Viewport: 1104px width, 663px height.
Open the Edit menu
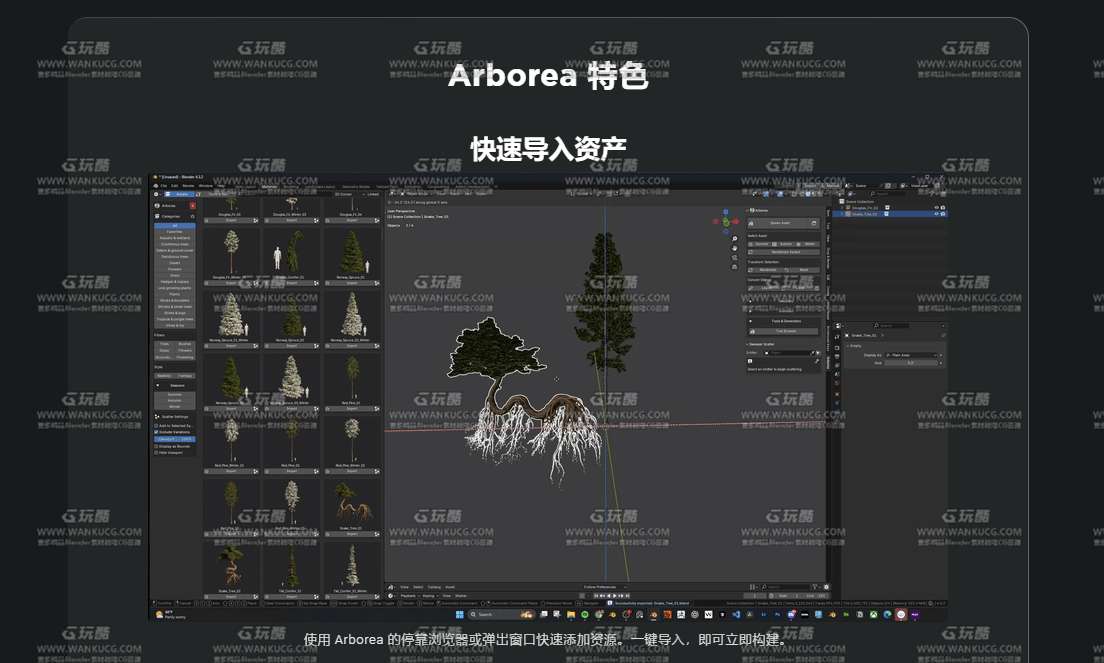pos(175,186)
